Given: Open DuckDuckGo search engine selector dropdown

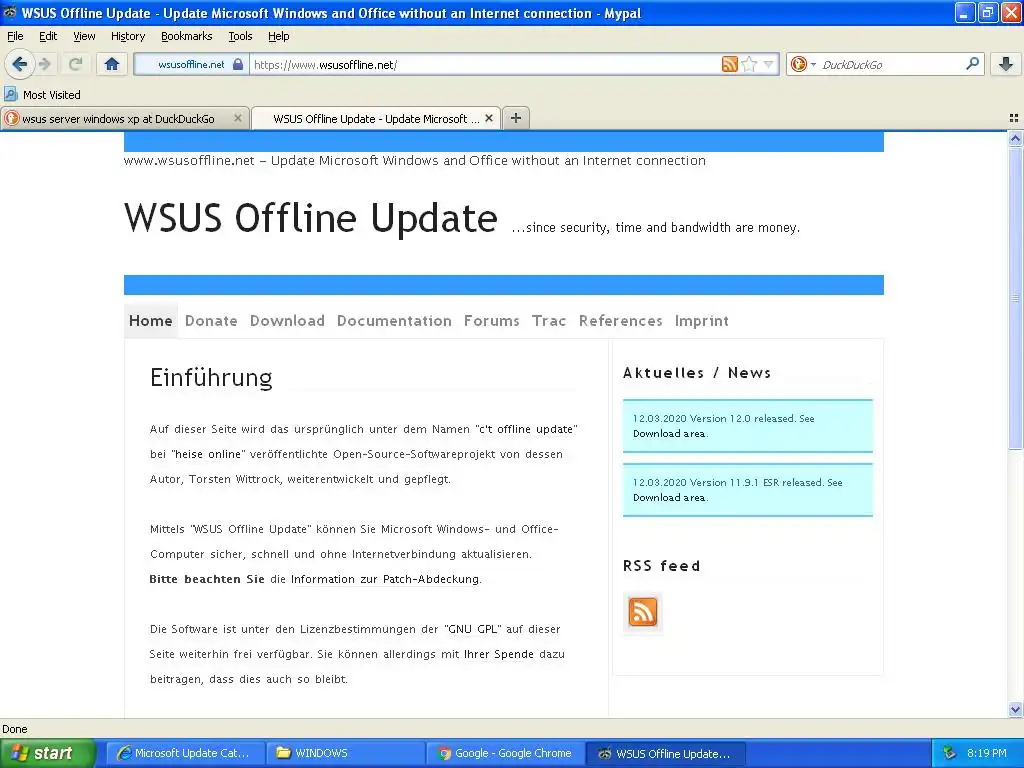Looking at the screenshot, I should pos(803,64).
